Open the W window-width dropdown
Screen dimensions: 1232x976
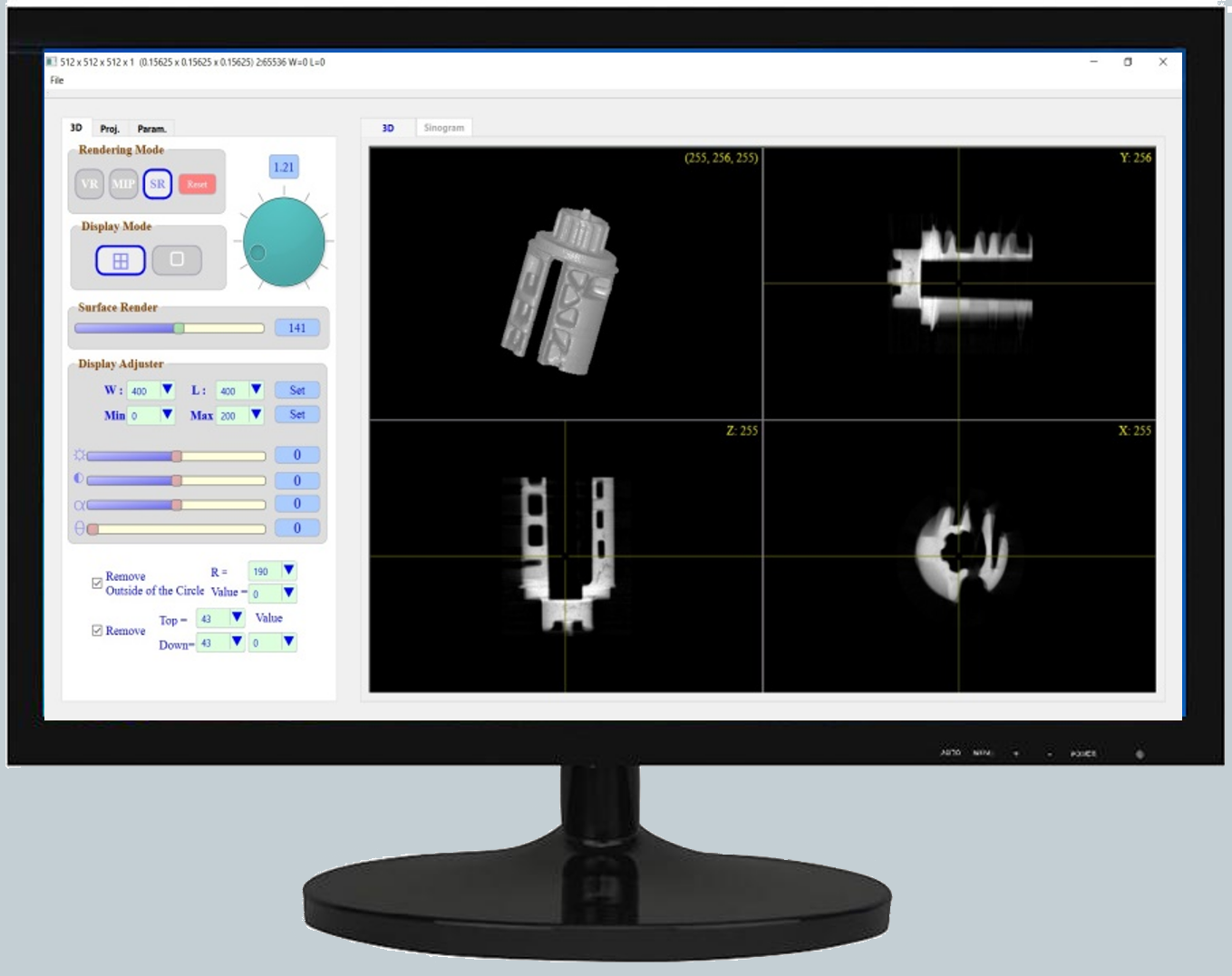167,390
